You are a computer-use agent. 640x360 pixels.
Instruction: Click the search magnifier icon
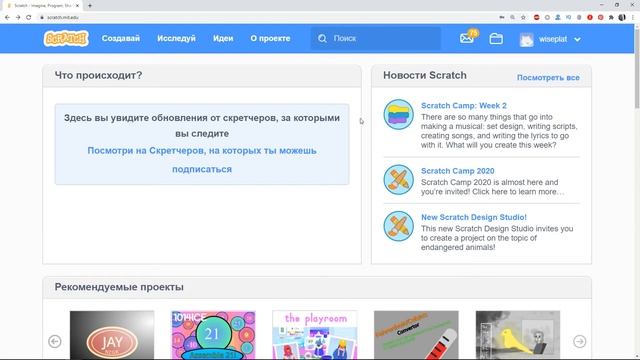coord(322,38)
